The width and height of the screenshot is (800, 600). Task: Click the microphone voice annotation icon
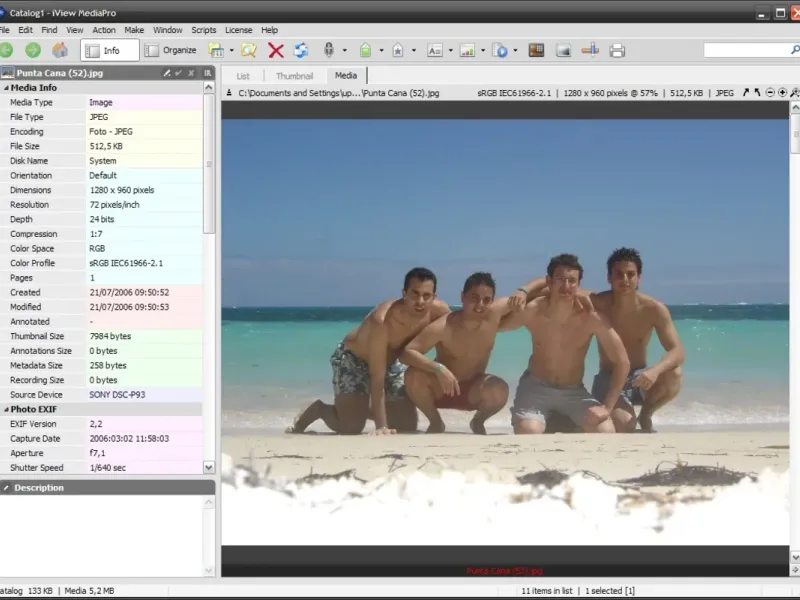coord(328,50)
